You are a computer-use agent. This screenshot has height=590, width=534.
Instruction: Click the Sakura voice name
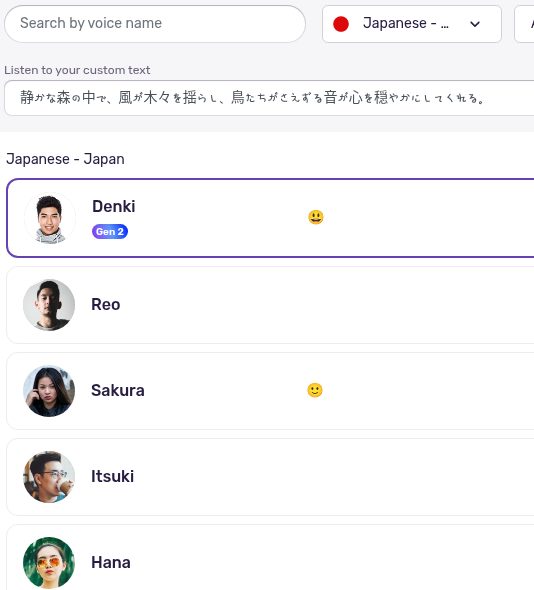(118, 390)
